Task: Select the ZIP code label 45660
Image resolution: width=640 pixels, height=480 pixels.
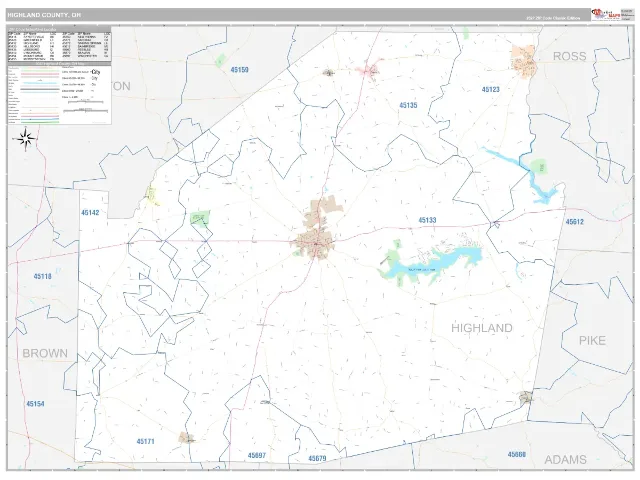Action: [517, 454]
